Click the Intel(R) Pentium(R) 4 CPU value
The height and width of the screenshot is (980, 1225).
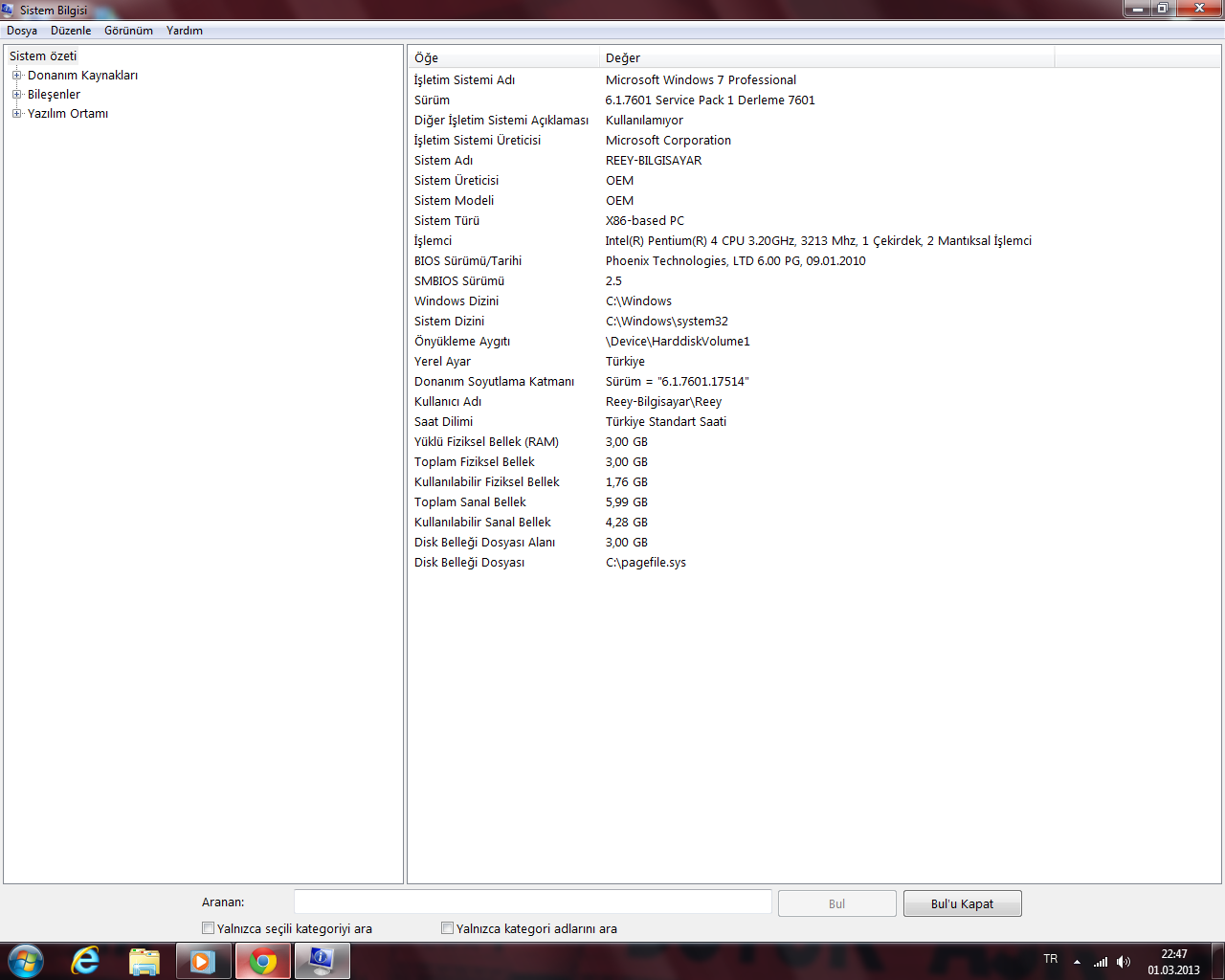[x=818, y=241]
